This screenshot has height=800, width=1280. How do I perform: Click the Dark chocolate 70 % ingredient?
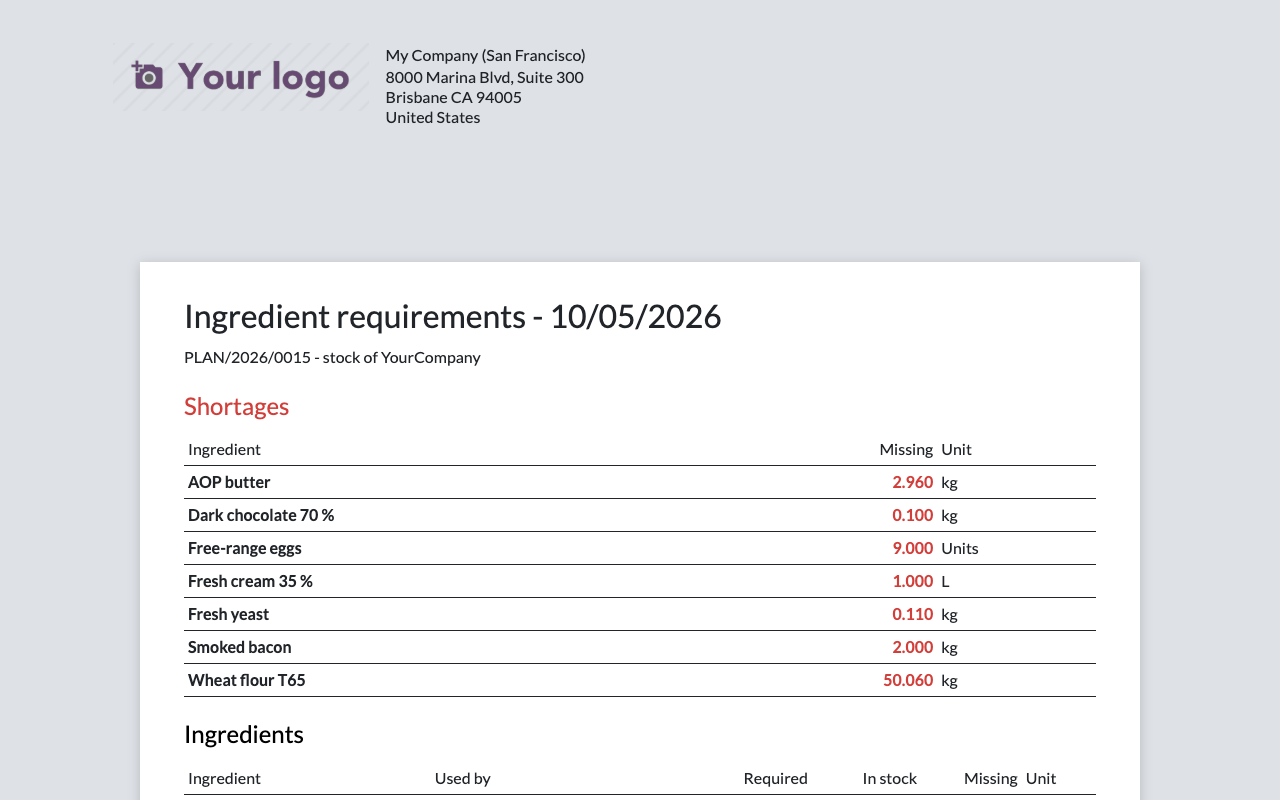261,515
